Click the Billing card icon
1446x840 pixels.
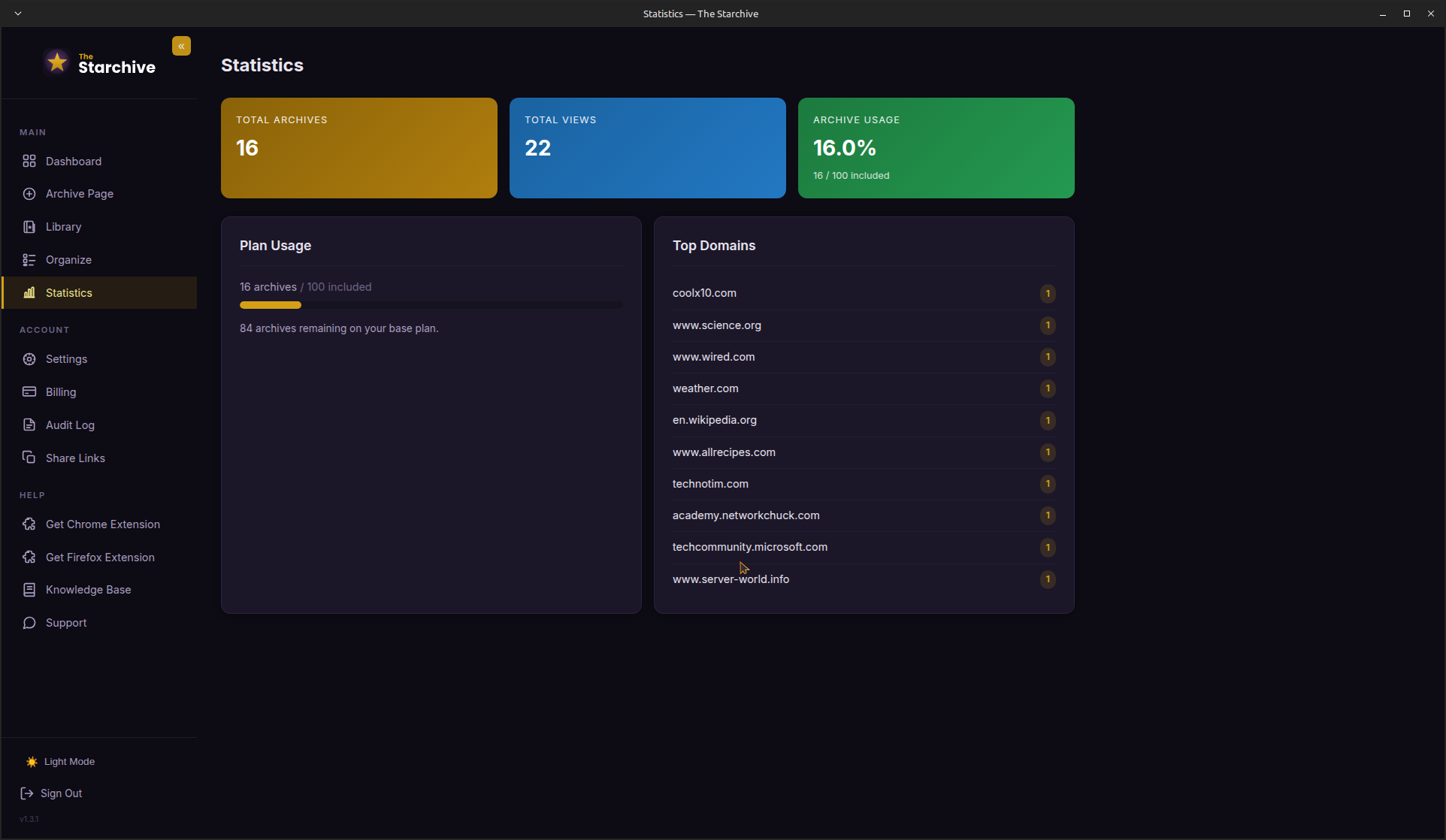click(x=29, y=392)
